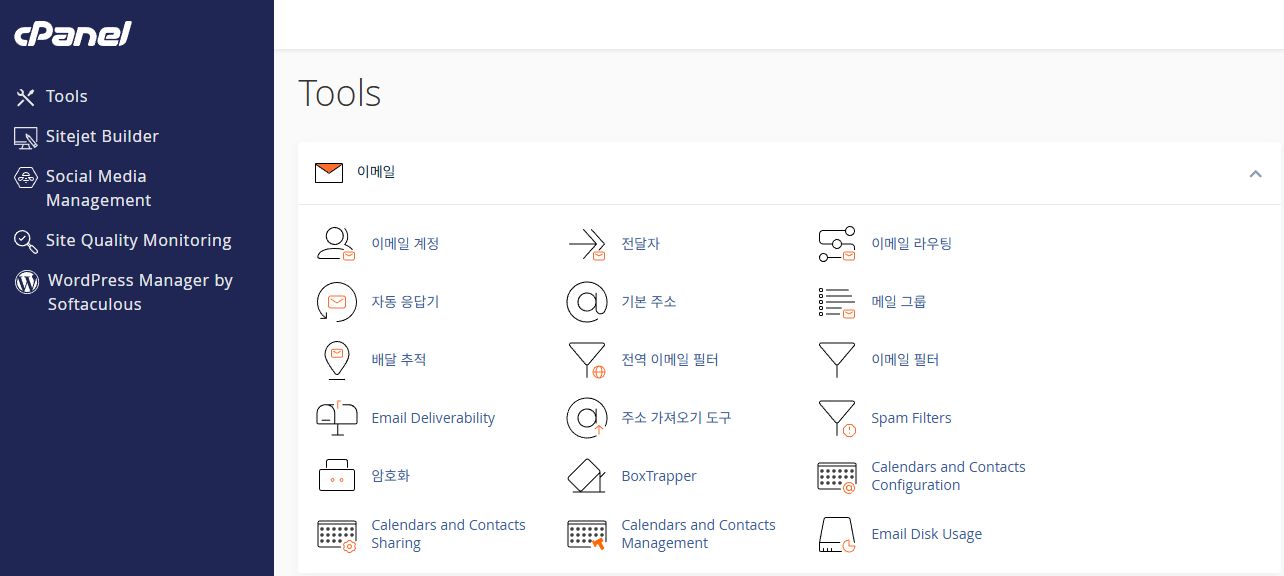Open the 이메일 라우팅 link

point(911,244)
